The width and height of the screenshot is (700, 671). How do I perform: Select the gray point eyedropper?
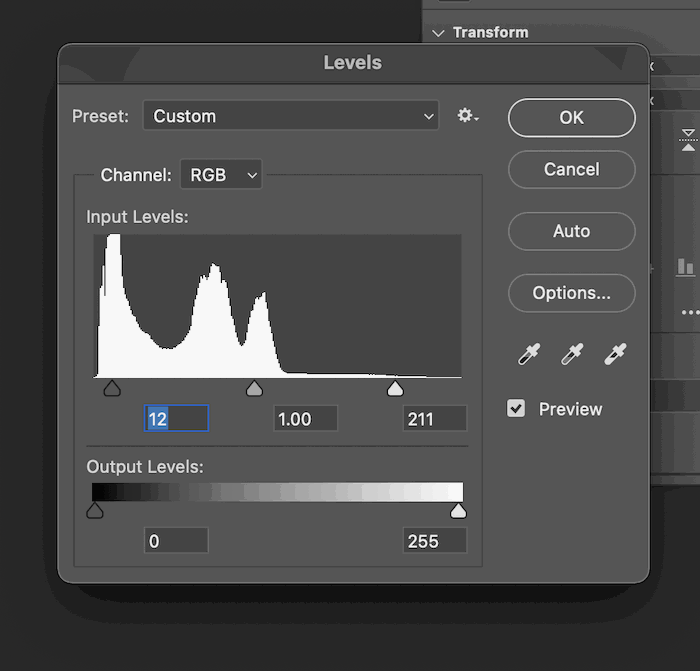pyautogui.click(x=571, y=354)
